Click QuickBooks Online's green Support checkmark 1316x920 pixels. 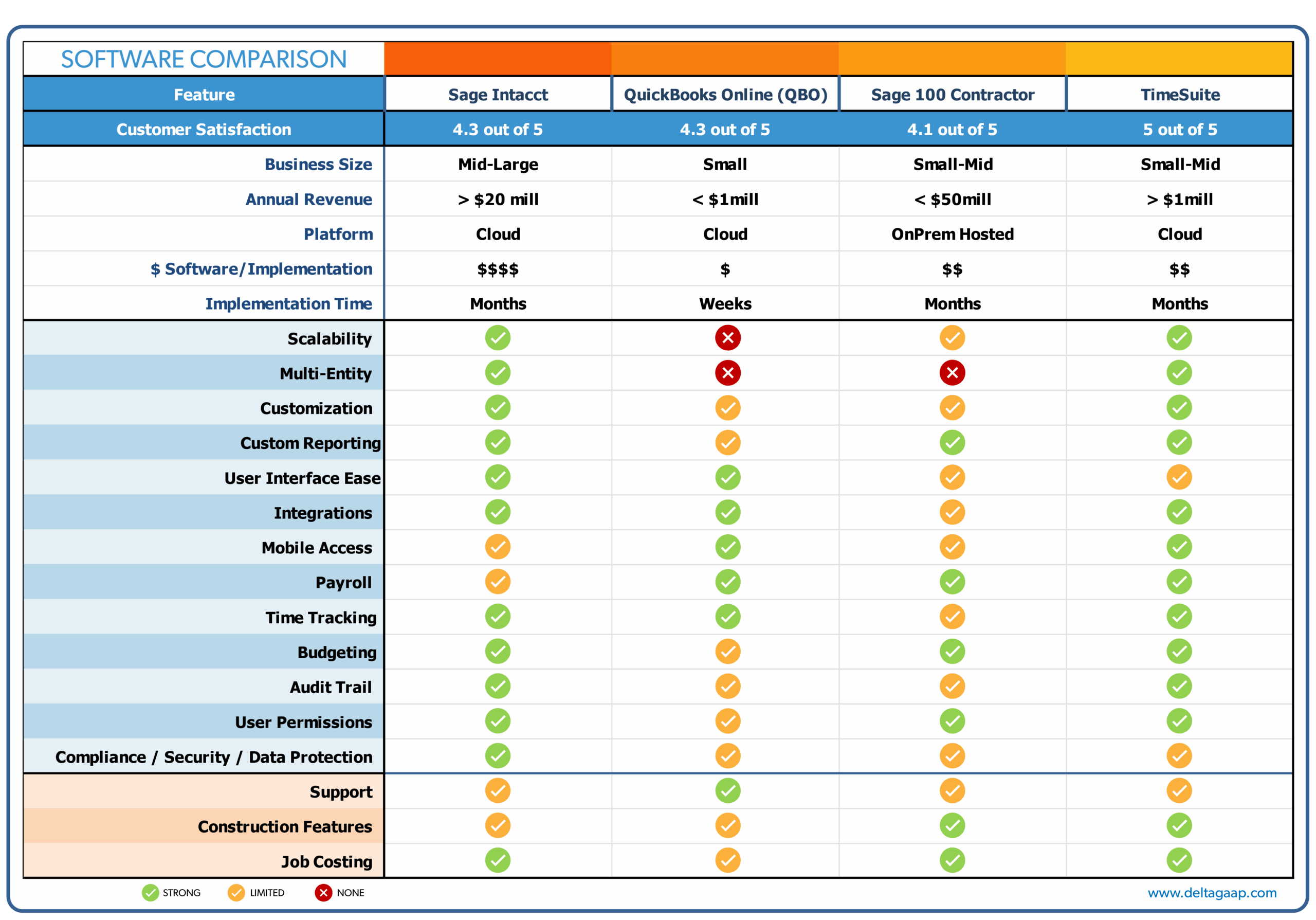[727, 790]
